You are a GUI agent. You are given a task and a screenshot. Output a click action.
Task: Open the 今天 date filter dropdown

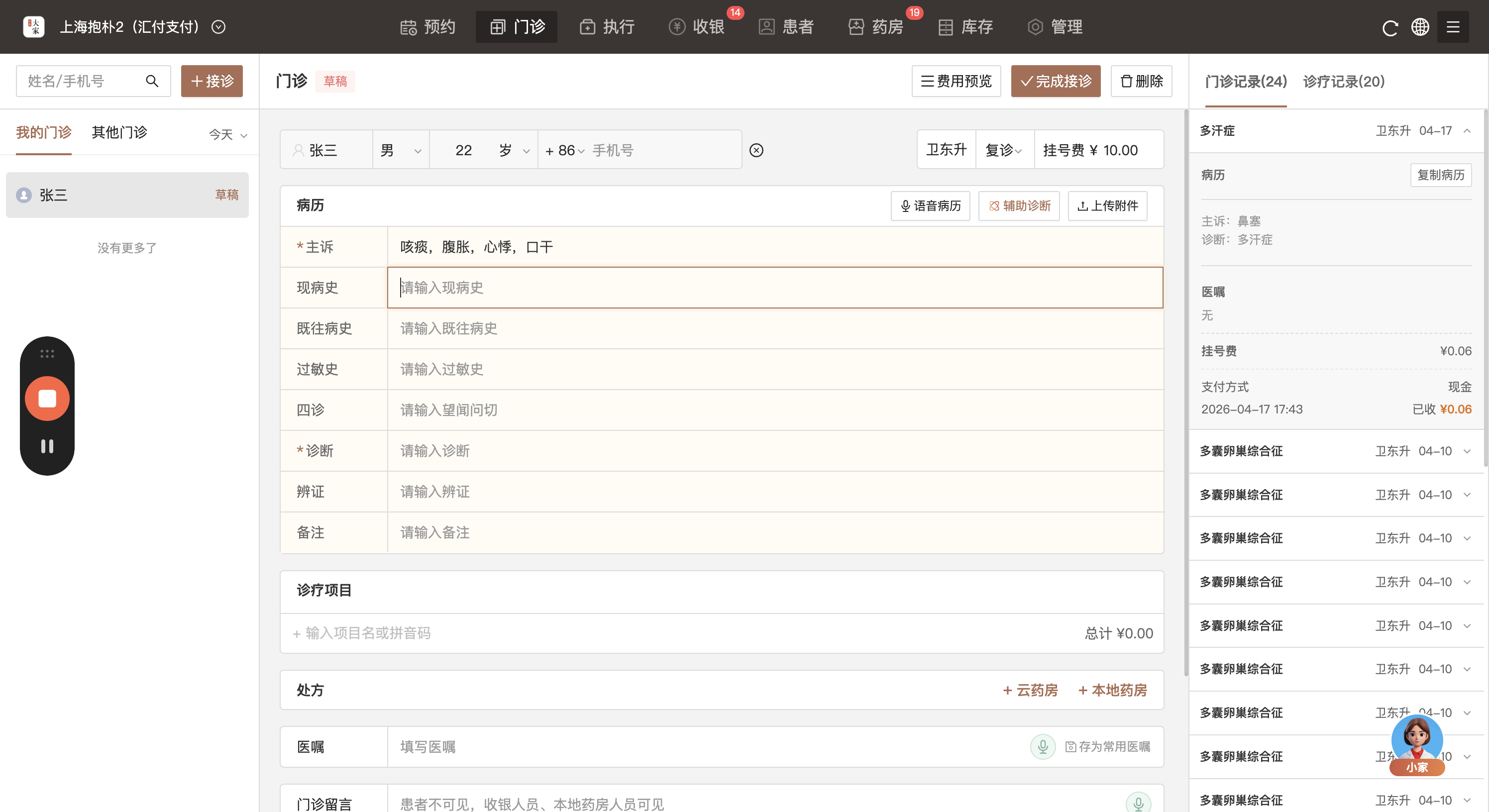tap(228, 135)
